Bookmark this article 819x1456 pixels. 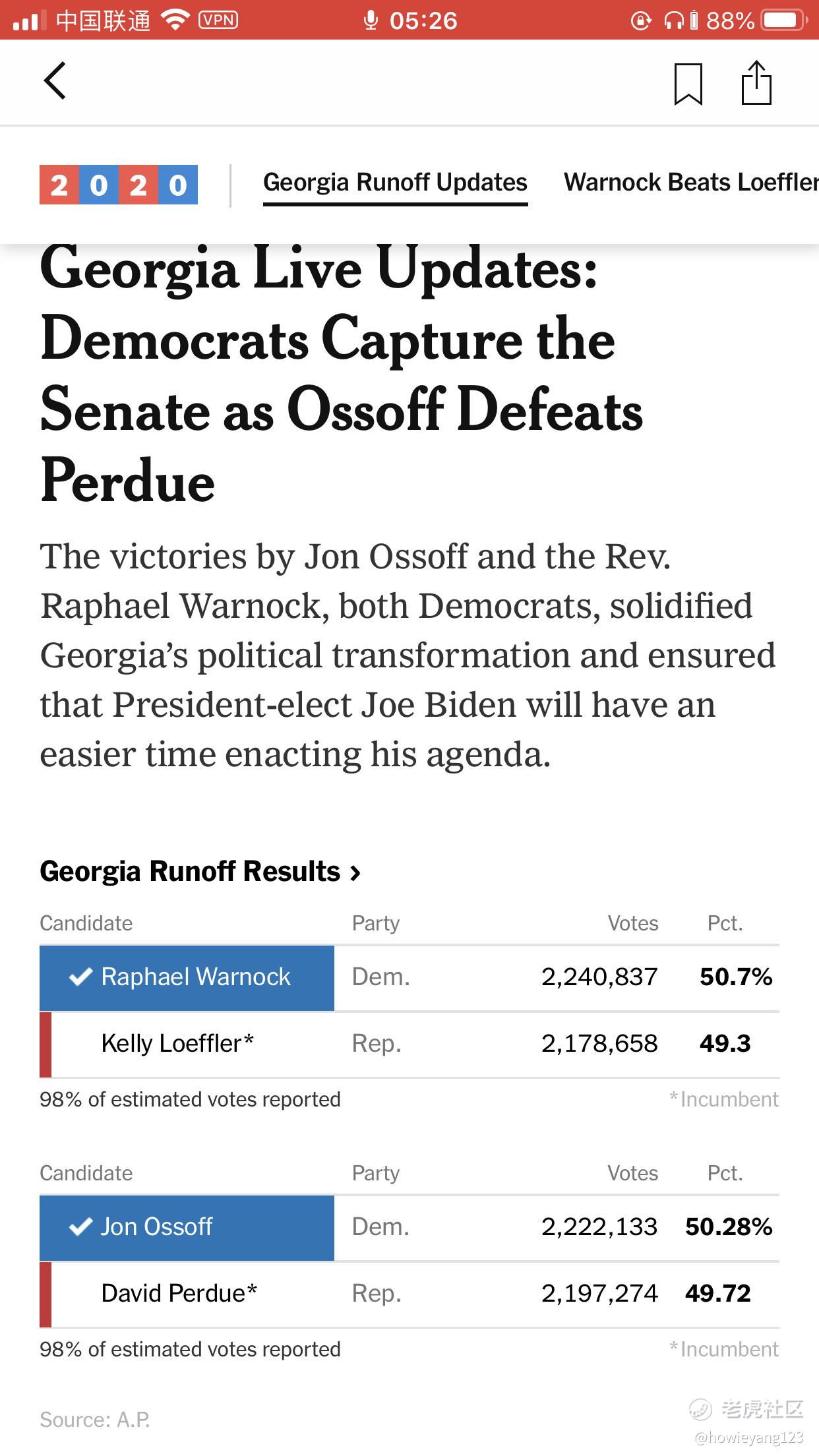[688, 84]
